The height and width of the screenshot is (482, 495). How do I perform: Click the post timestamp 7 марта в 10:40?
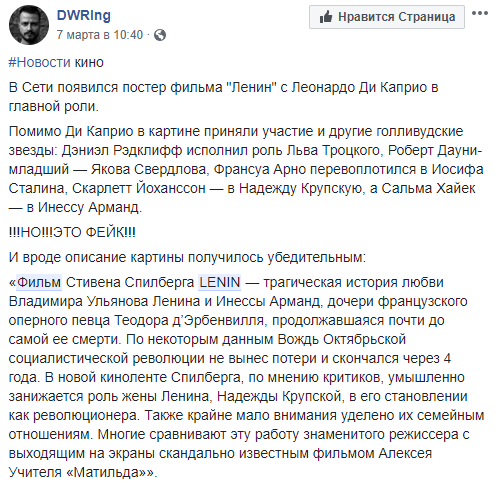click(x=100, y=35)
